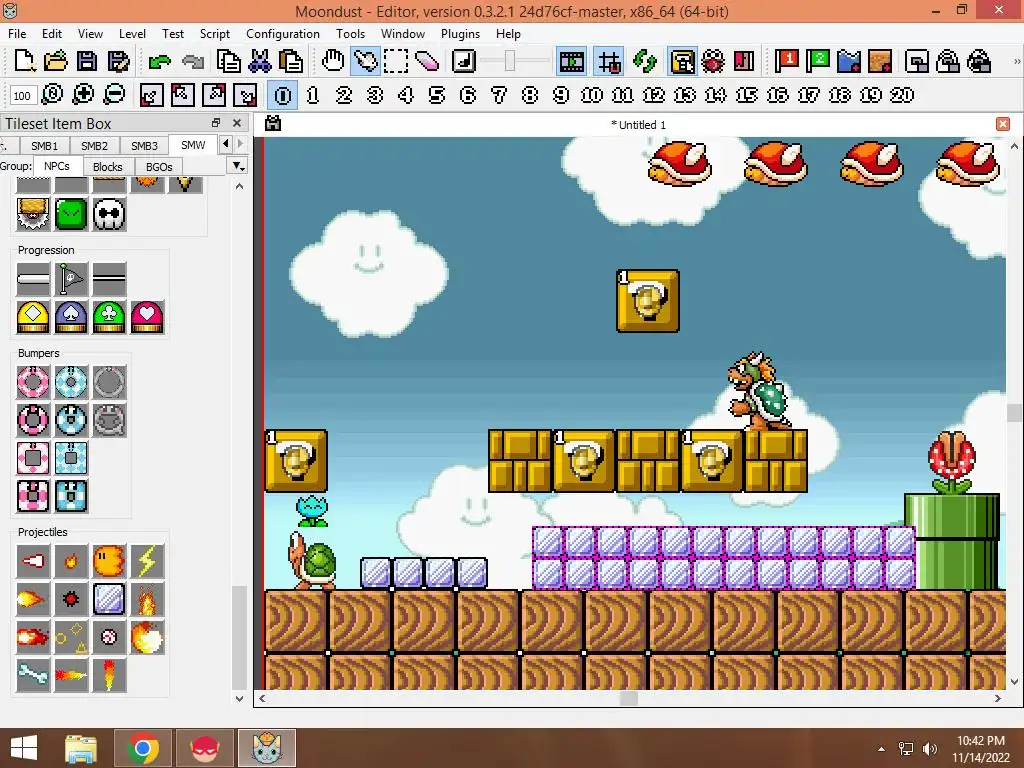Select section 0 button

(x=283, y=95)
